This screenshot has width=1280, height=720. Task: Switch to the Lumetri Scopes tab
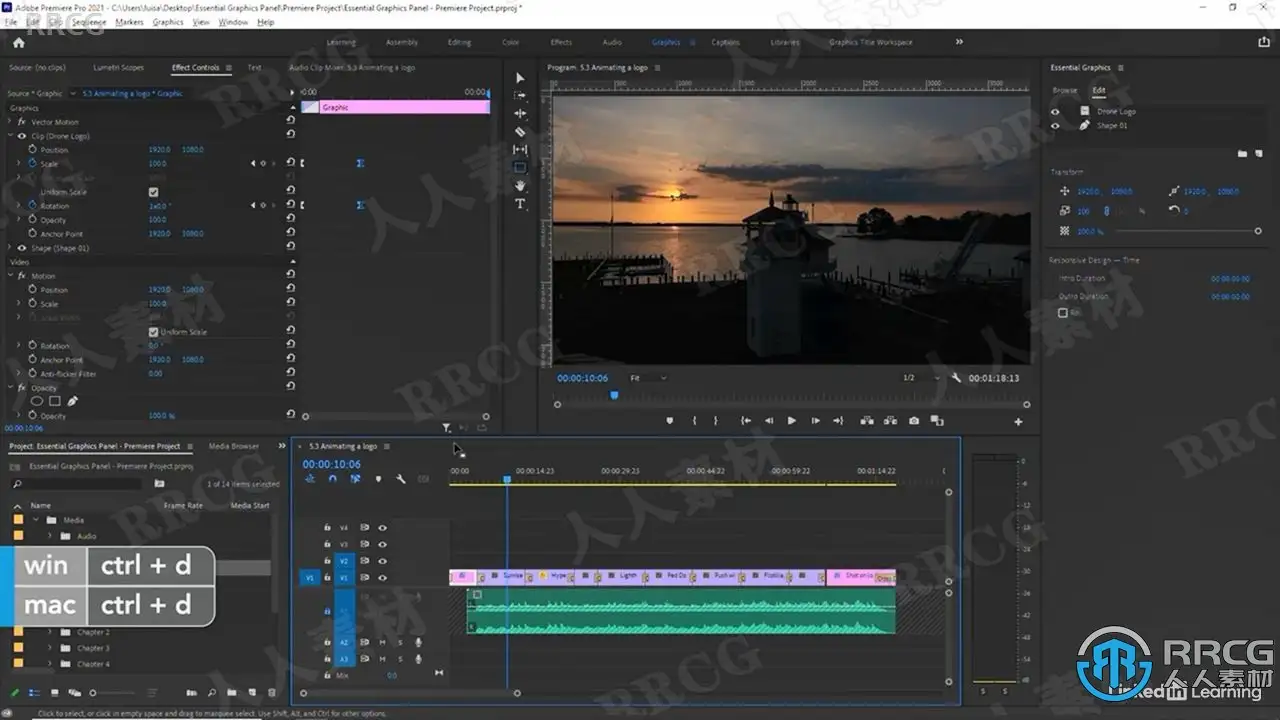(119, 68)
